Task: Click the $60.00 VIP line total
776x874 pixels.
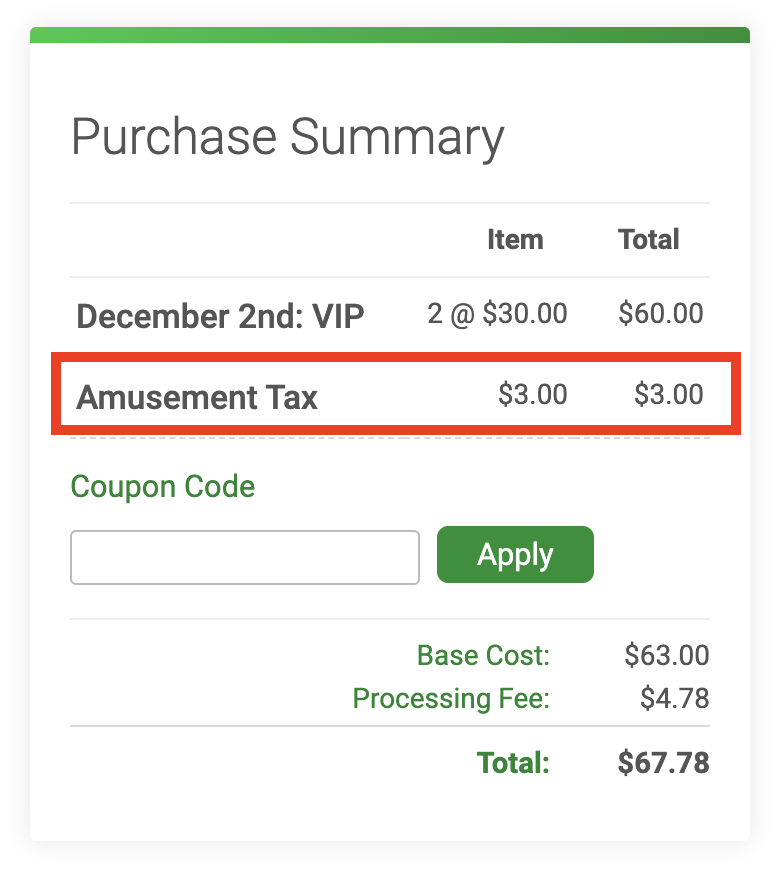Action: (660, 314)
